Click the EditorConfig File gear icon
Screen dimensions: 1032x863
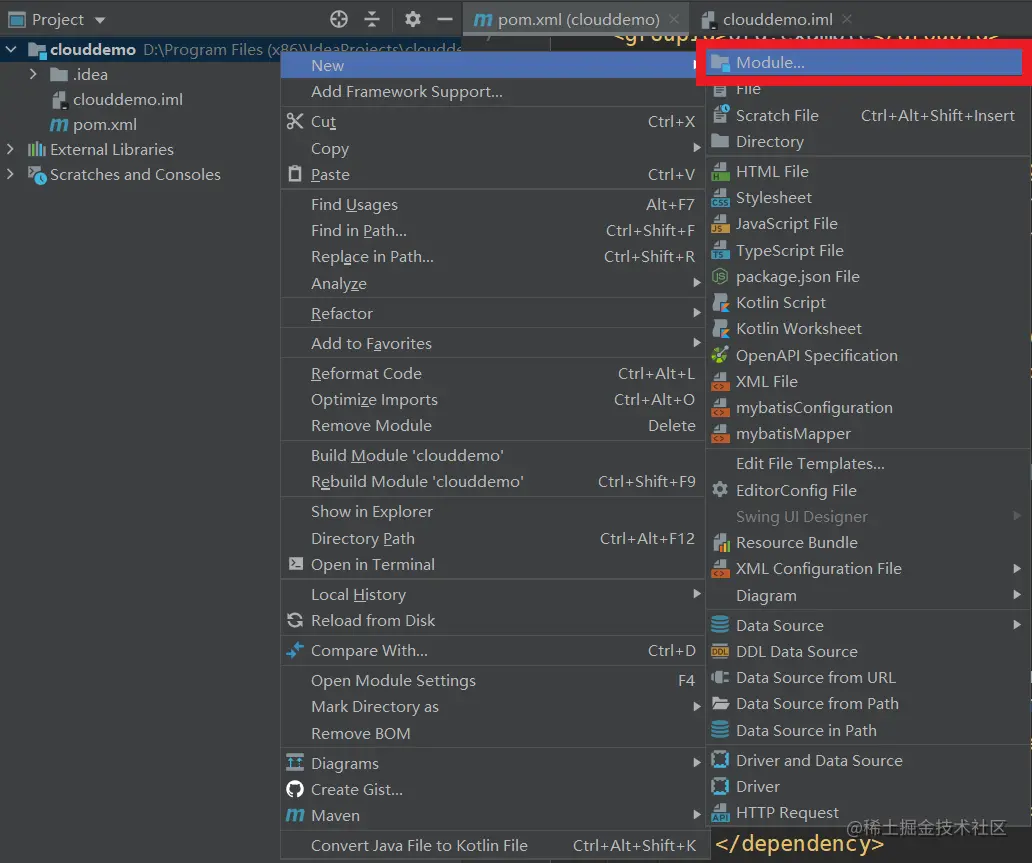point(721,490)
